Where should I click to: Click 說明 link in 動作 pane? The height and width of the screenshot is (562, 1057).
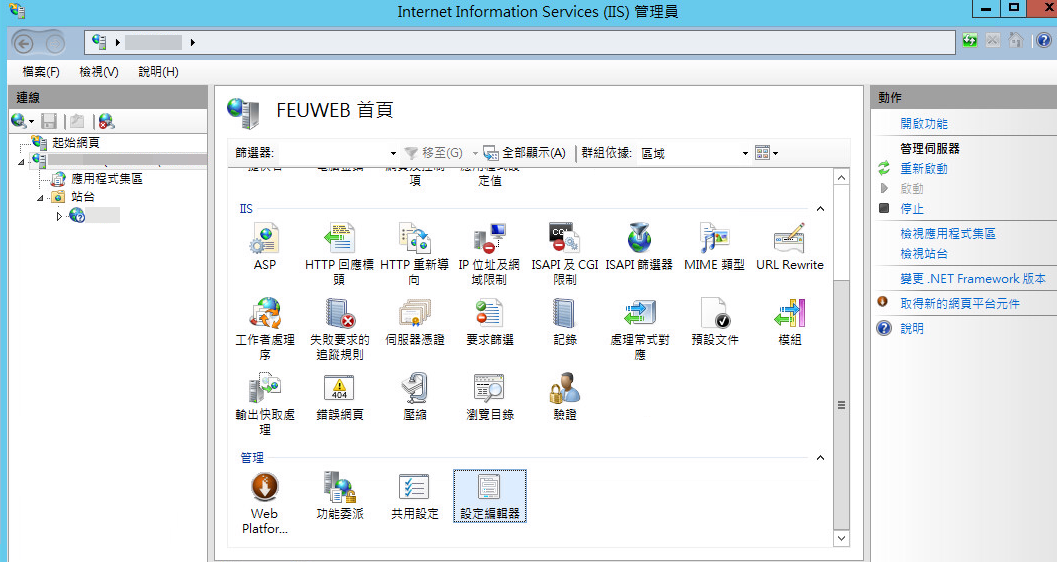click(x=911, y=329)
